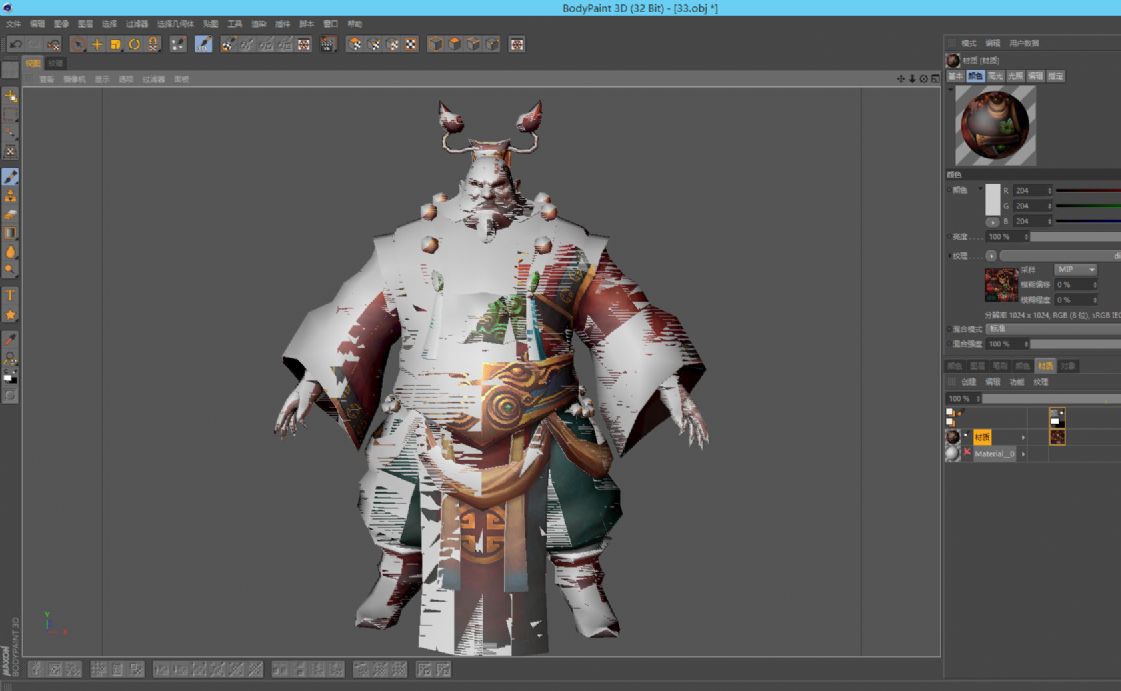Open the 摄像机 Camera viewport menu
1121x691 pixels.
coord(74,79)
